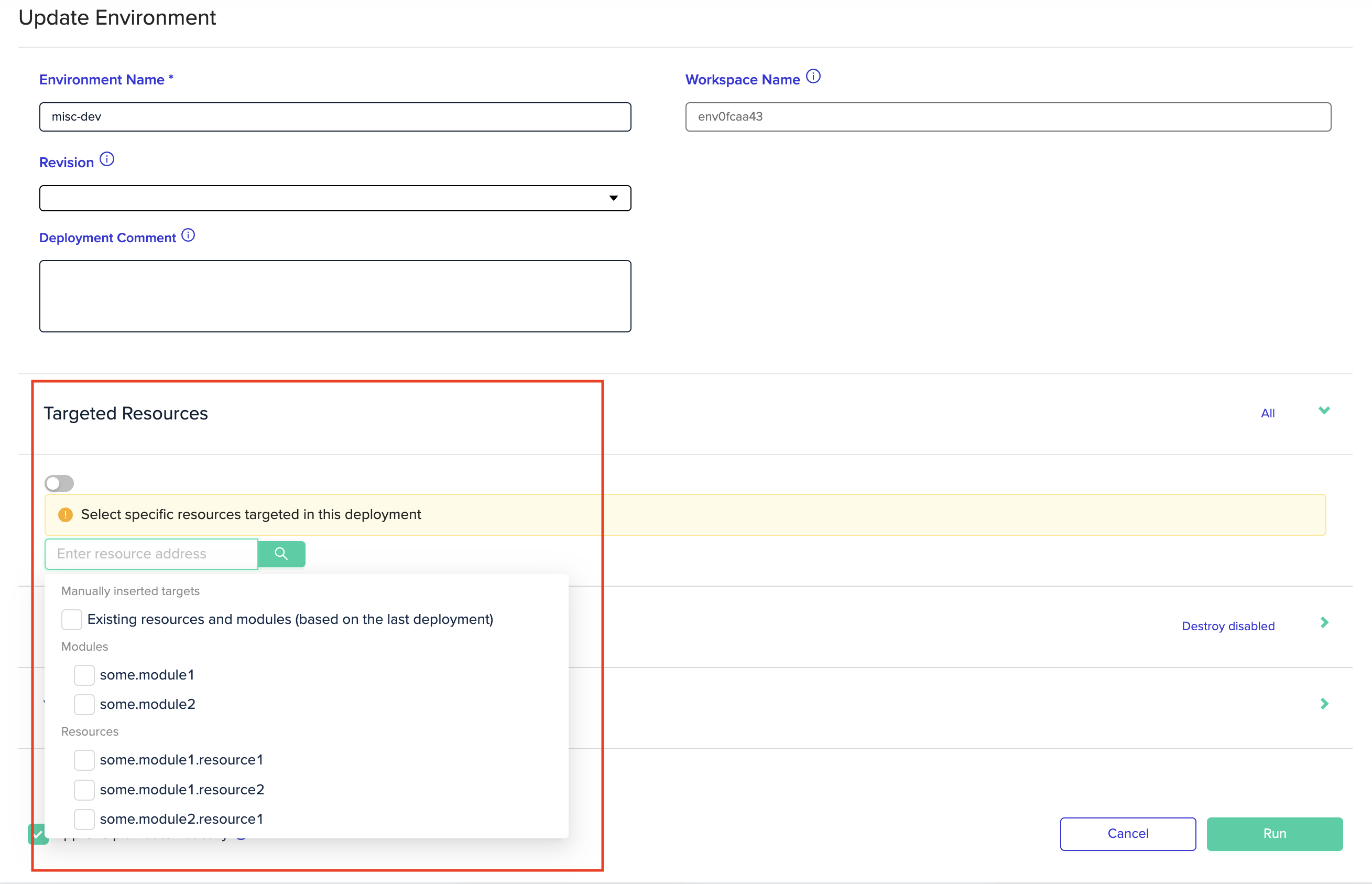The height and width of the screenshot is (884, 1372).
Task: Focus the Enter resource address field
Action: pyautogui.click(x=151, y=554)
